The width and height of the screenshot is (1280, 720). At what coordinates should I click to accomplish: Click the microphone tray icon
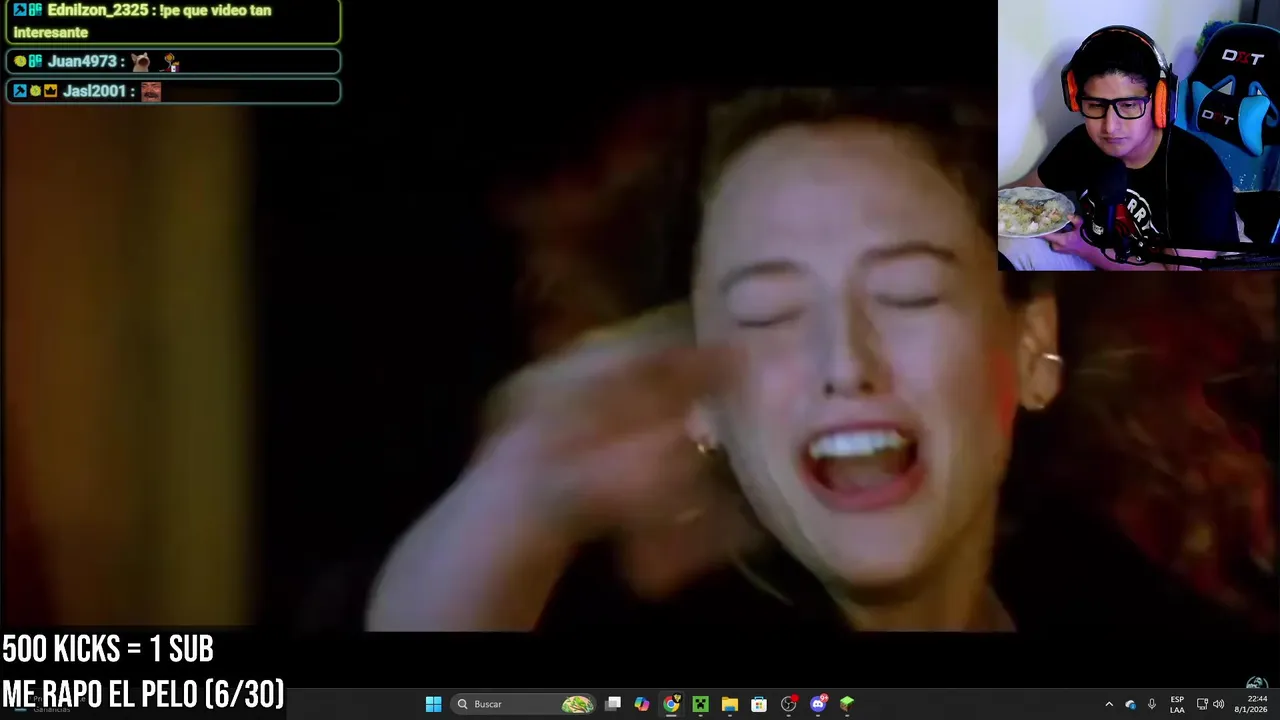[1152, 704]
